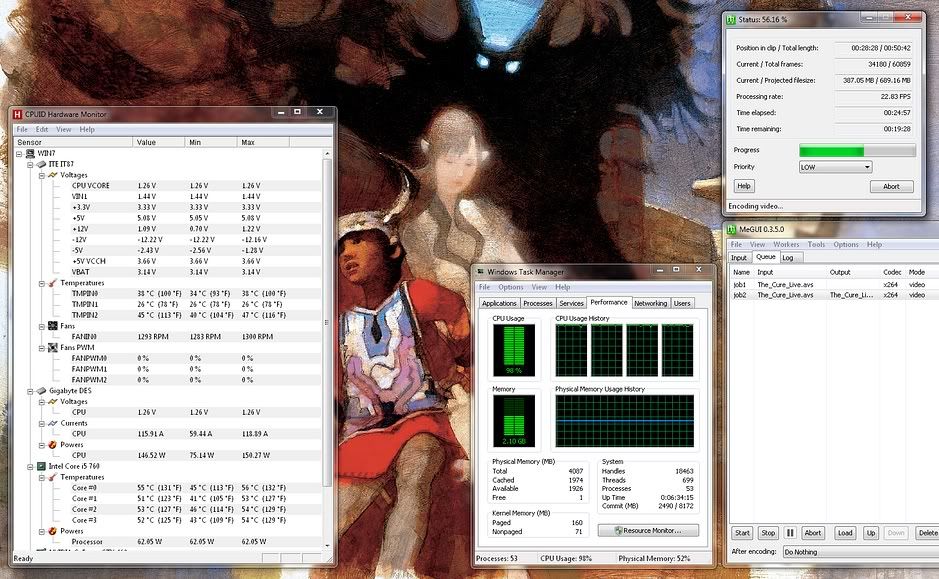
Task: Click the pause icon button in MeGUI queue
Action: point(790,533)
